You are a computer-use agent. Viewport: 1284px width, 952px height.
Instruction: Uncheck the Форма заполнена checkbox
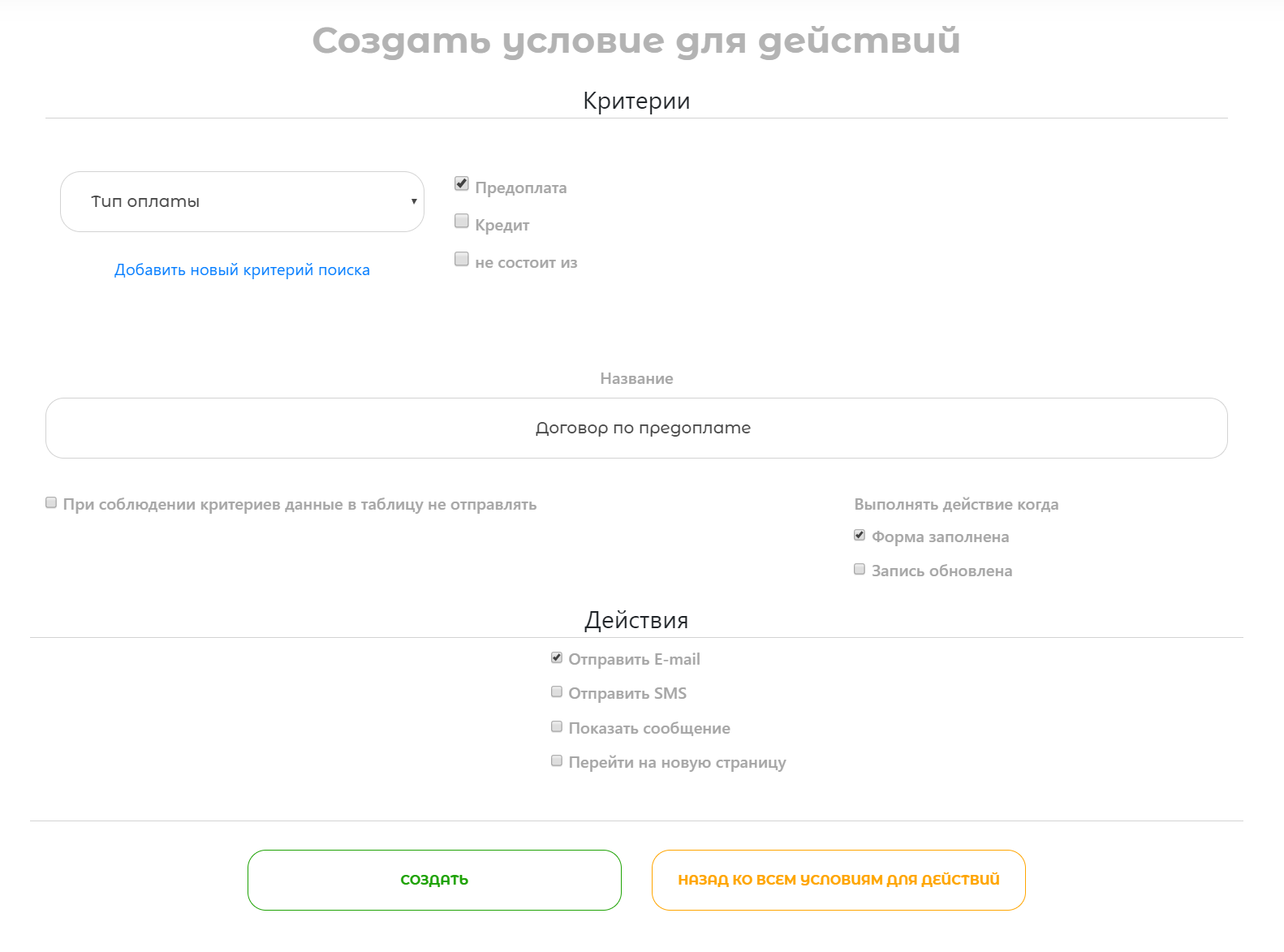(x=860, y=535)
